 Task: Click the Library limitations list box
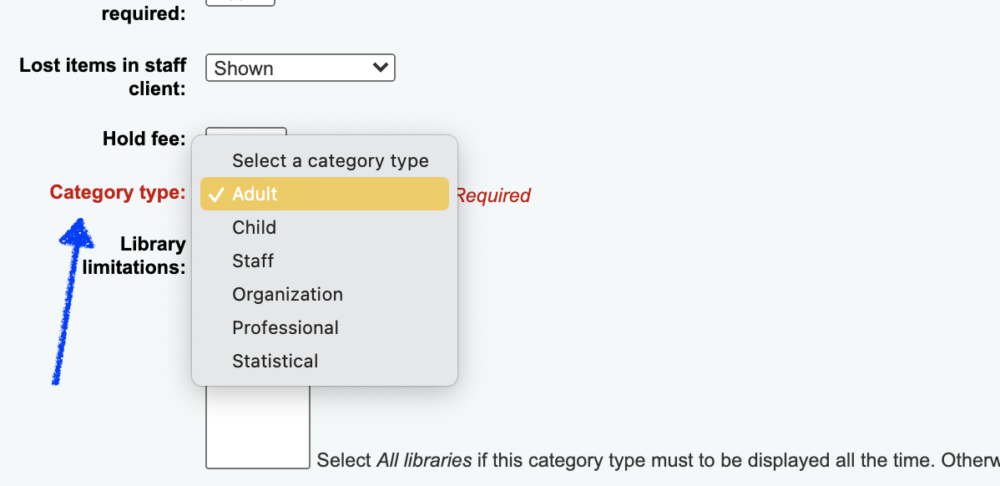(257, 428)
